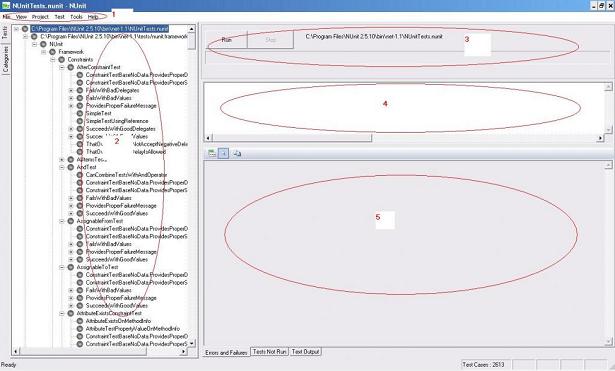Click the Run button
Screen dimensions: 615x371
(x=226, y=40)
